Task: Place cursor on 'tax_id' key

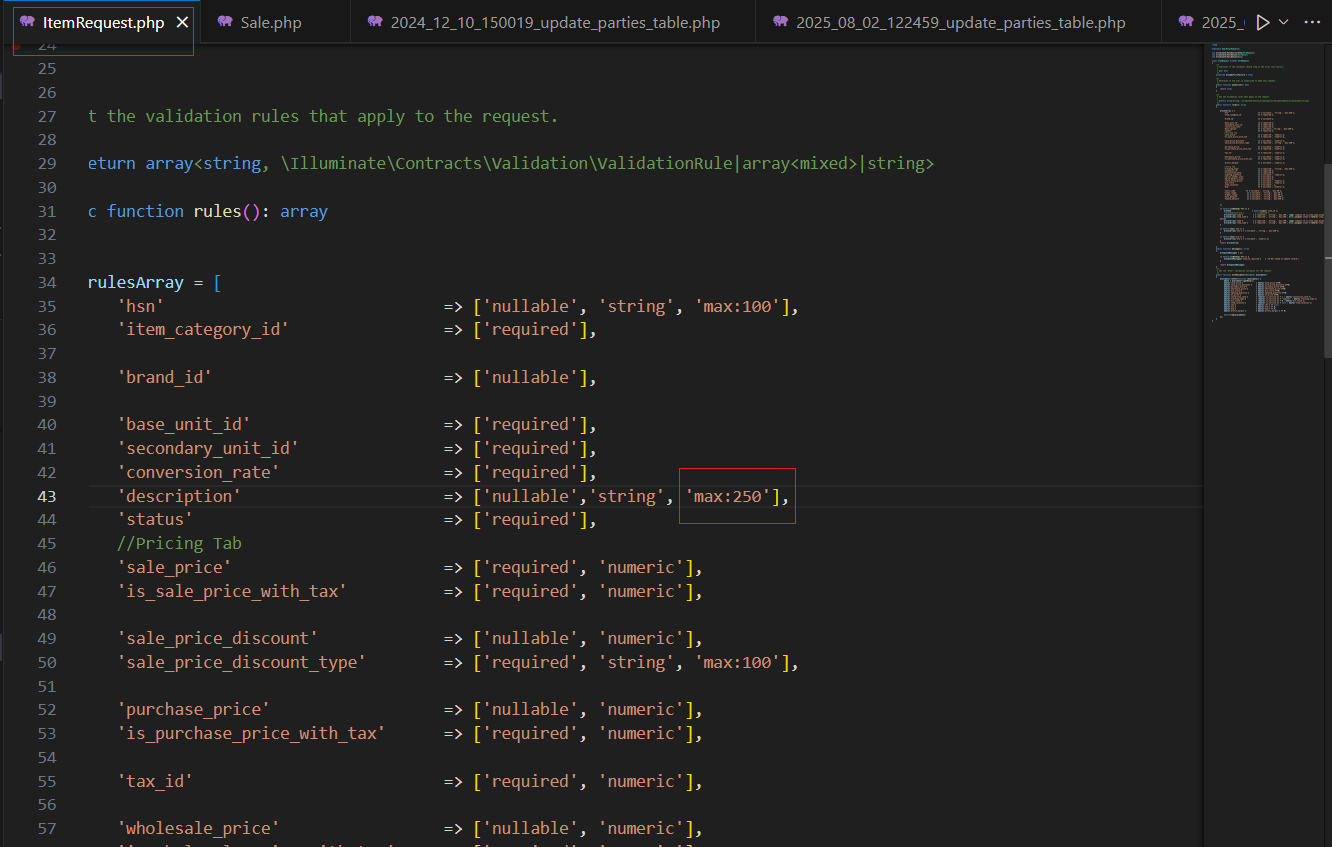Action: (155, 781)
